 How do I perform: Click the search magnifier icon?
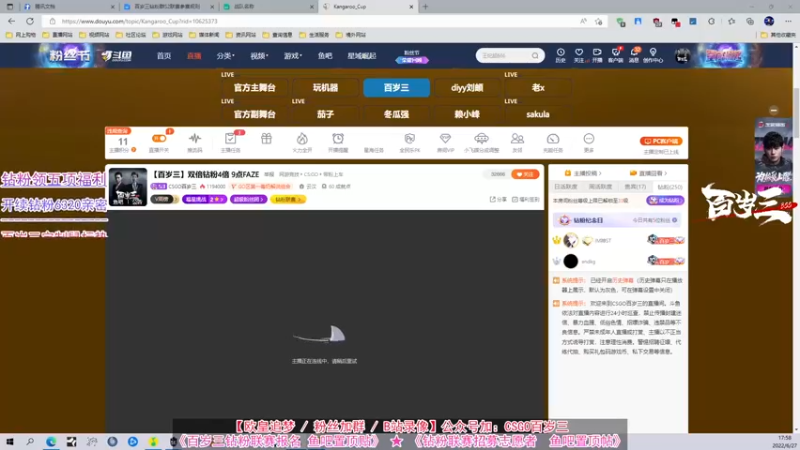535,55
